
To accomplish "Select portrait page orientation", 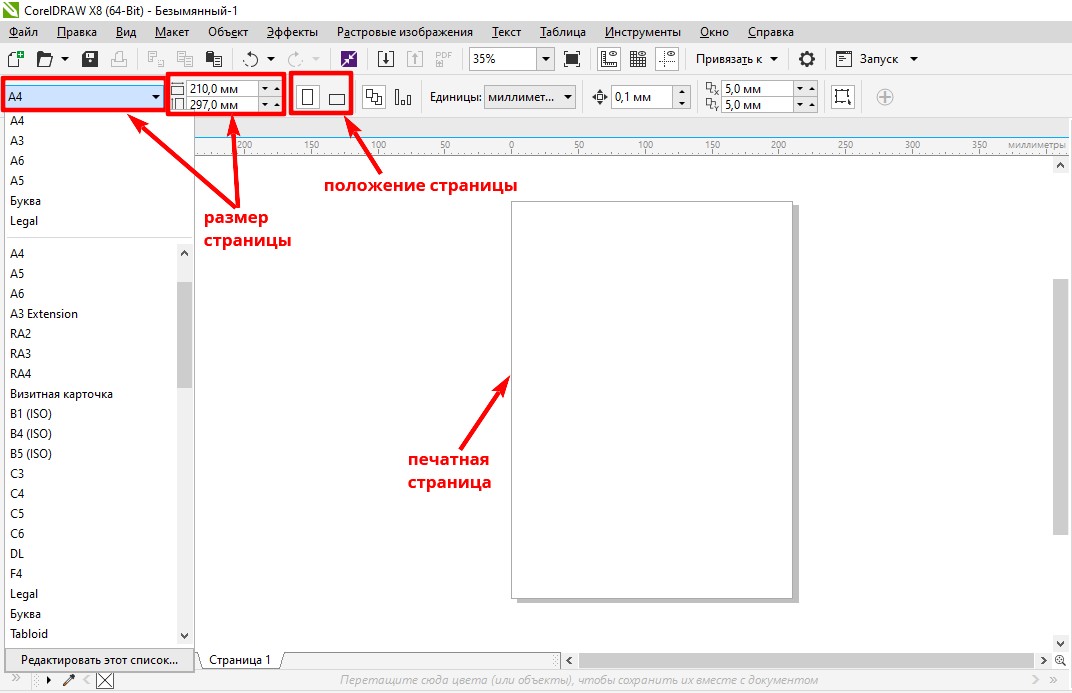I will (308, 97).
